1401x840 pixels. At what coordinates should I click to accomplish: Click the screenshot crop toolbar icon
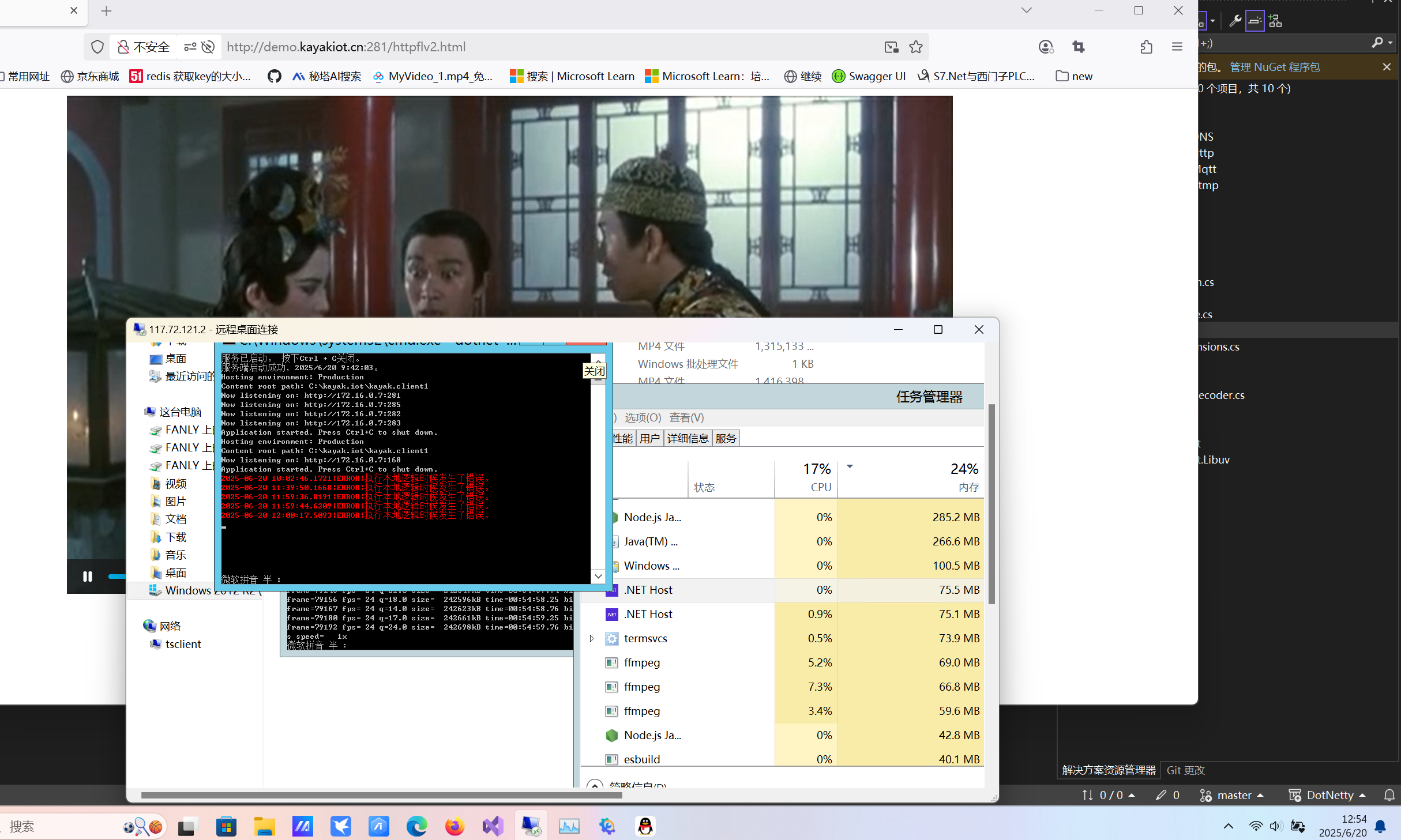pyautogui.click(x=1078, y=47)
